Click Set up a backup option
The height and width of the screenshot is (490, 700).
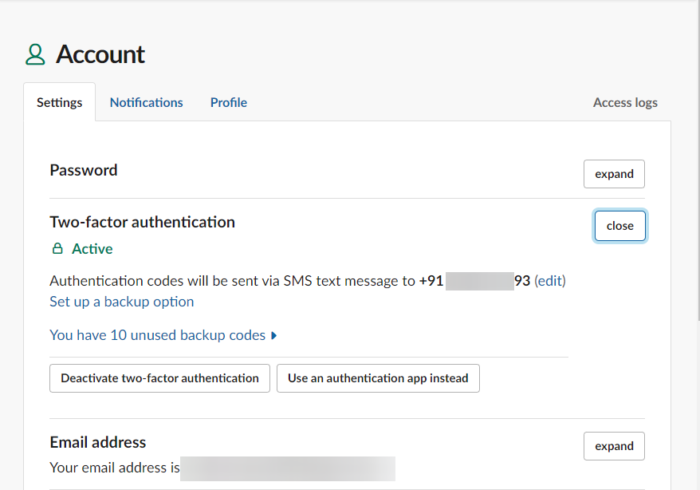[x=122, y=301]
